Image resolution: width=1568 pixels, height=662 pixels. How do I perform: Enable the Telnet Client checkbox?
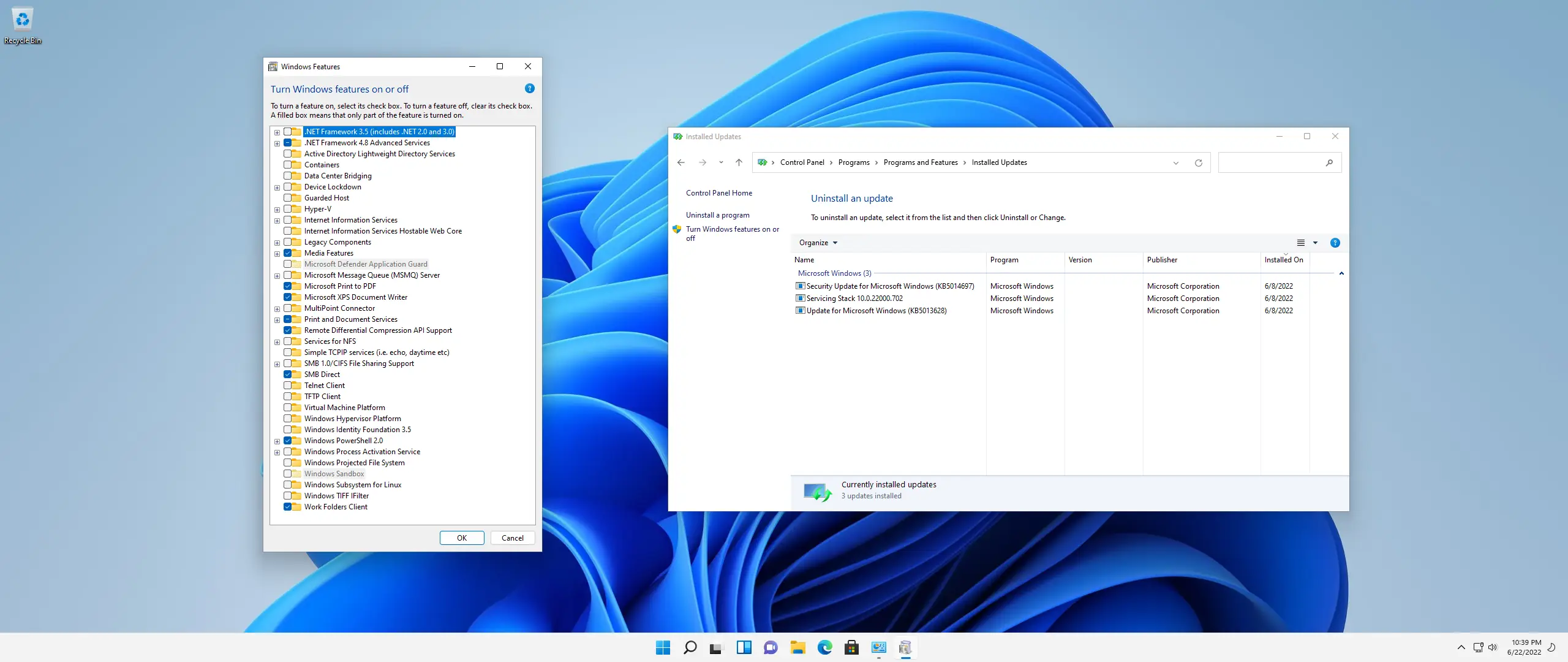(287, 386)
